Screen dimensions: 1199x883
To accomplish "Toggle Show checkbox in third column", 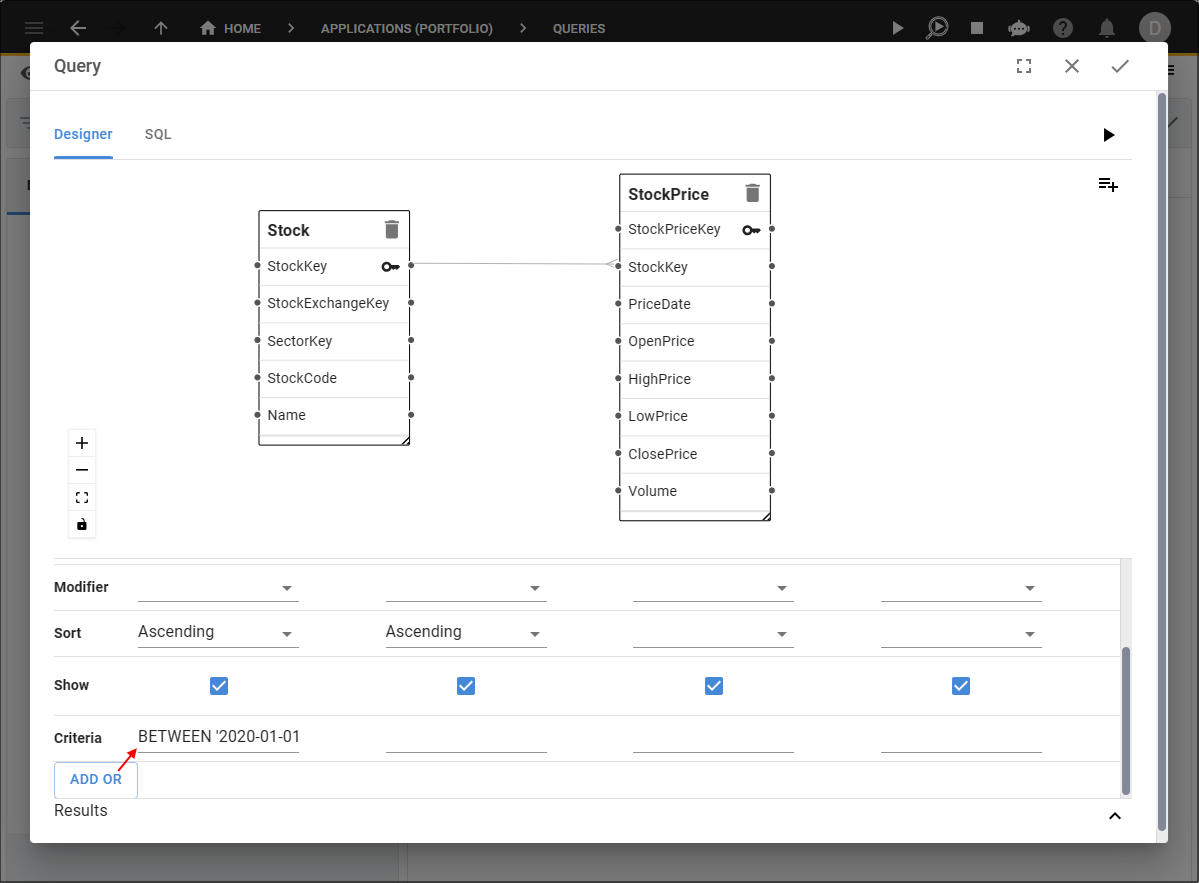I will [x=713, y=686].
